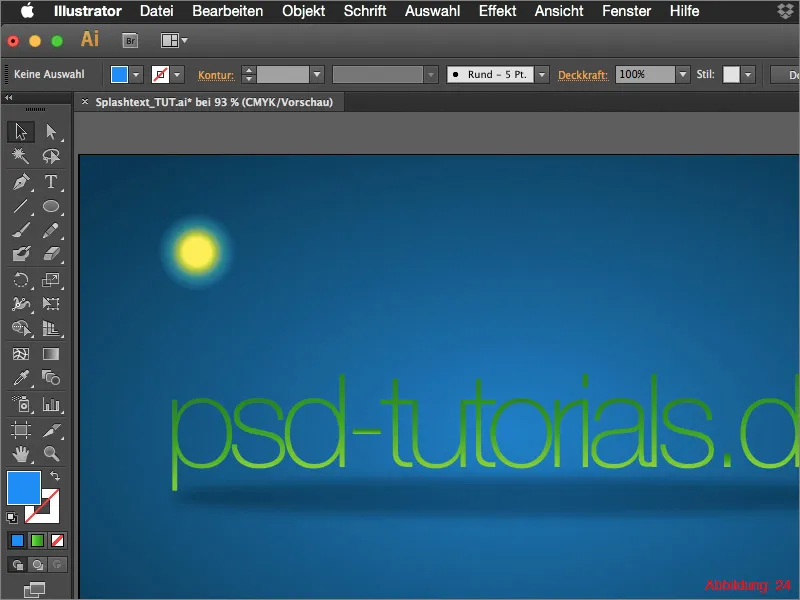Screen dimensions: 800x600
Task: Click the large blue fill swatch in toolbar
Action: [24, 488]
